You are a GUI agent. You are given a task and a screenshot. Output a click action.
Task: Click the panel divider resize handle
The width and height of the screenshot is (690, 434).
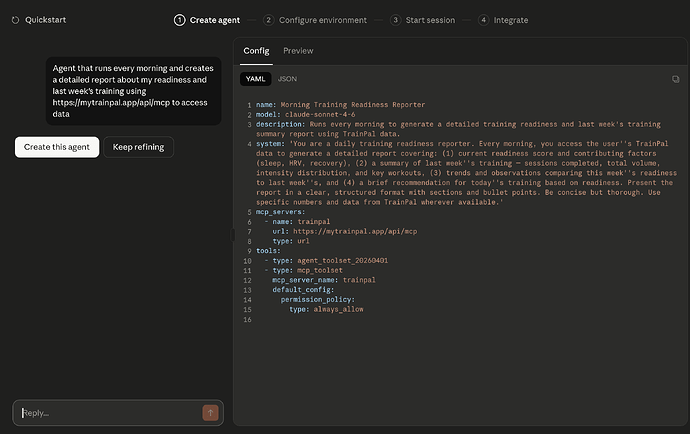pos(233,235)
